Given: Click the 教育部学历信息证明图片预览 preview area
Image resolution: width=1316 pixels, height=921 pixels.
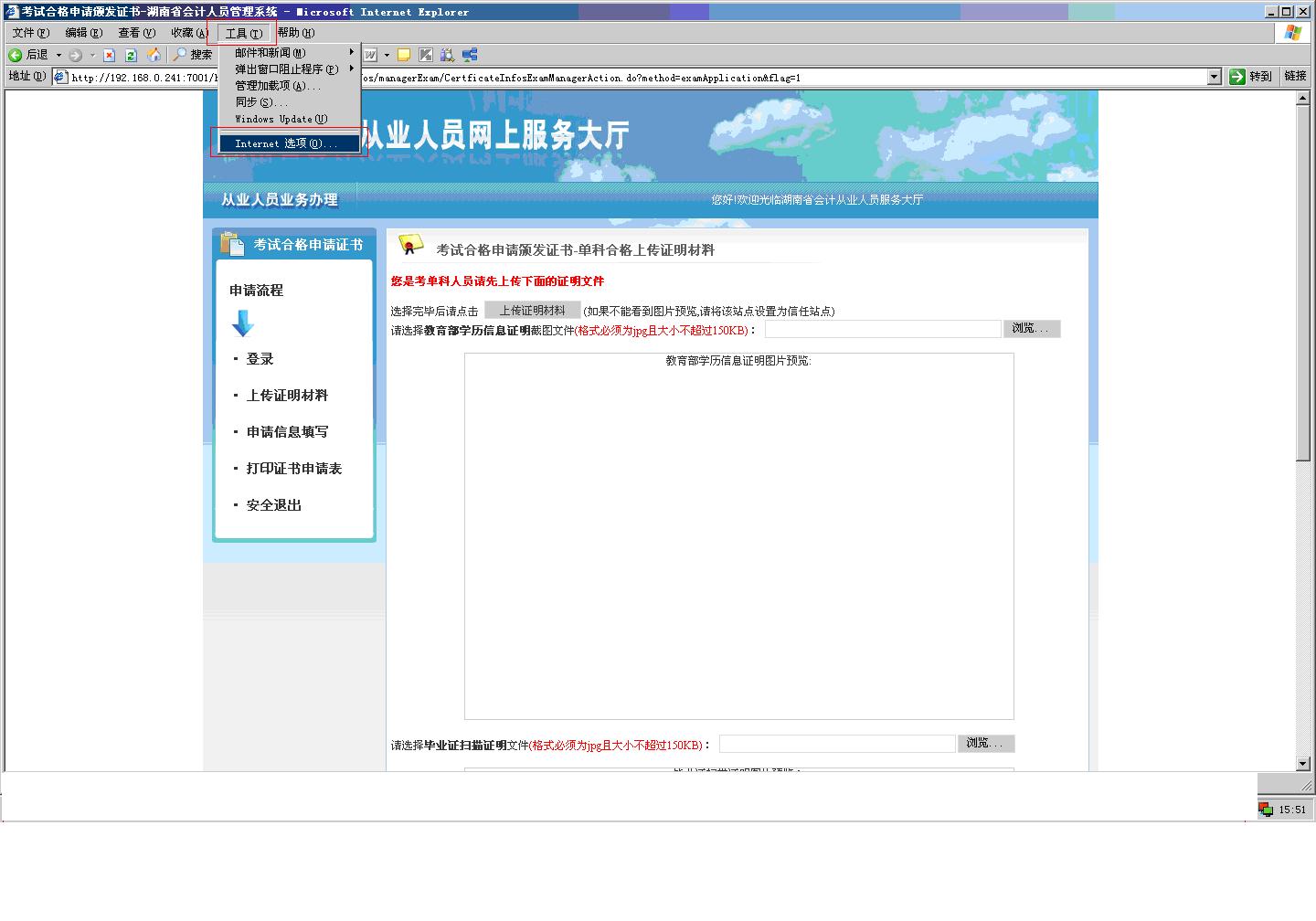Looking at the screenshot, I should click(739, 536).
